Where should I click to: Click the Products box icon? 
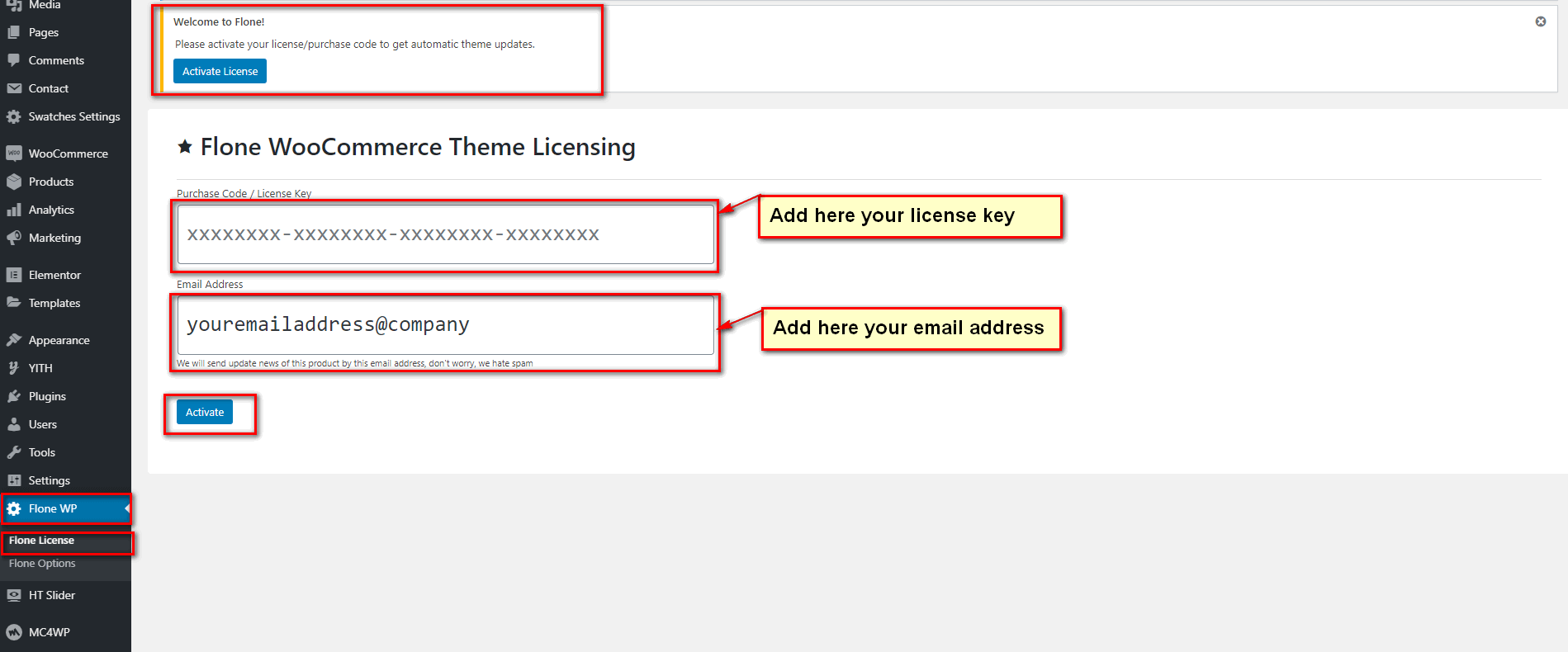click(14, 182)
